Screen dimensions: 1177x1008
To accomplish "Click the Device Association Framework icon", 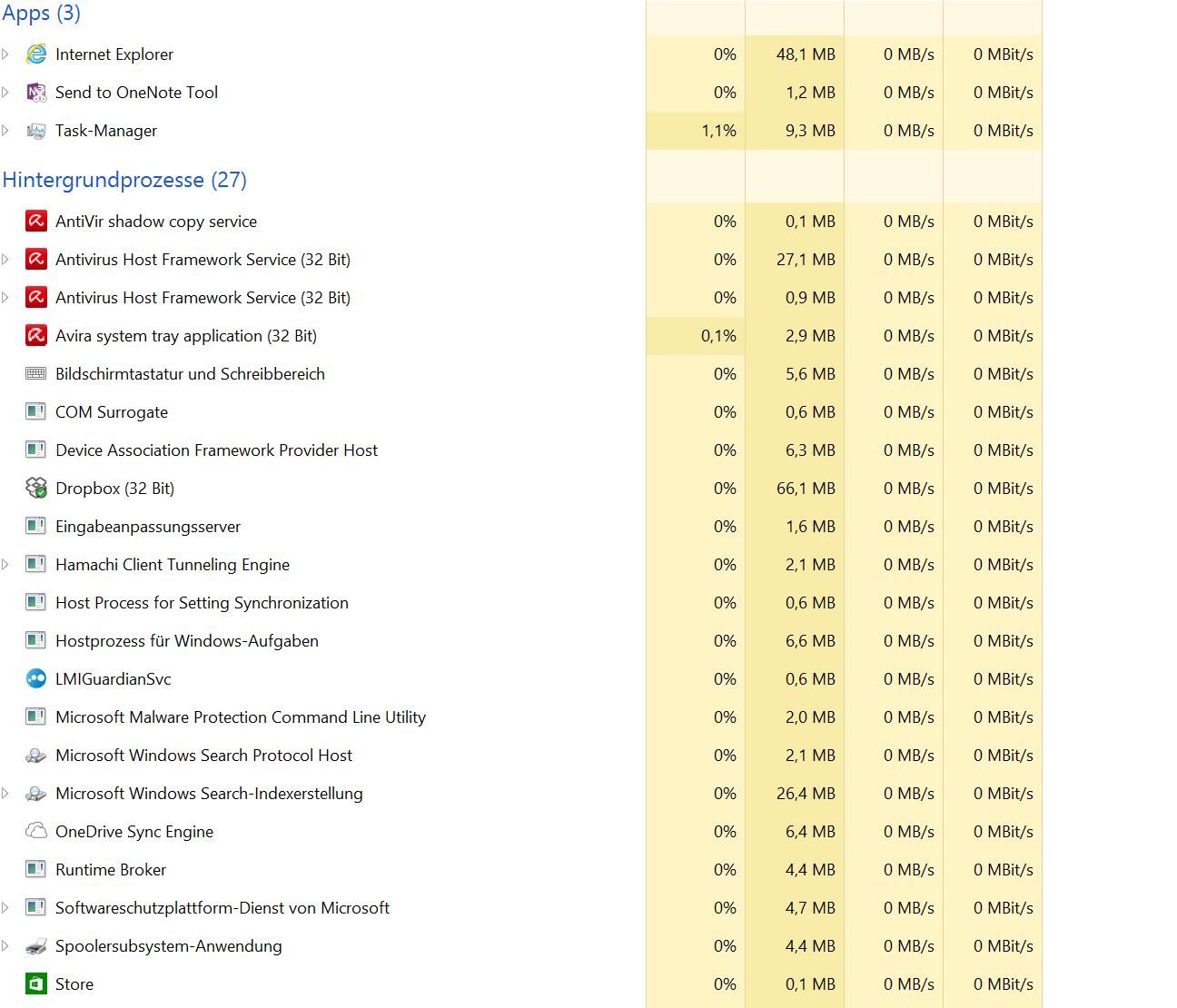I will (36, 450).
